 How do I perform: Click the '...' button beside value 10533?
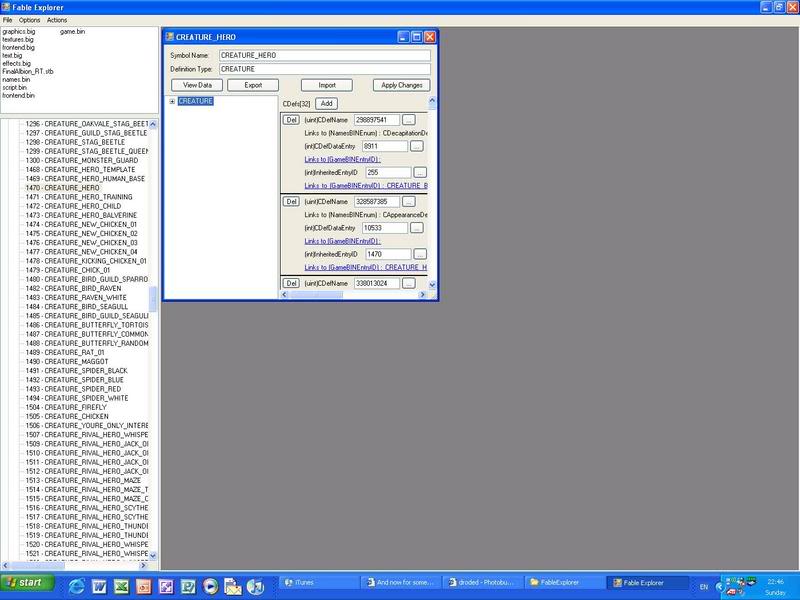point(416,227)
